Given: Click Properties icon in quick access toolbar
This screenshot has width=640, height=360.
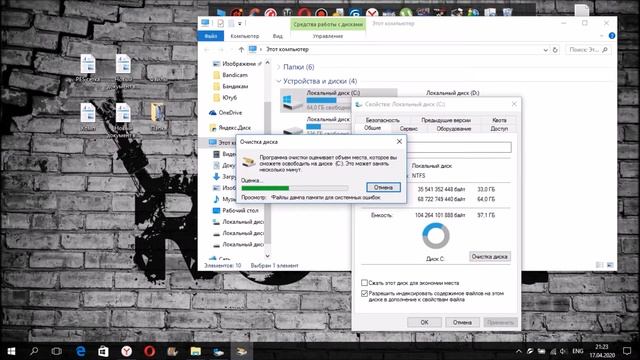Looking at the screenshot, I should coord(220,23).
